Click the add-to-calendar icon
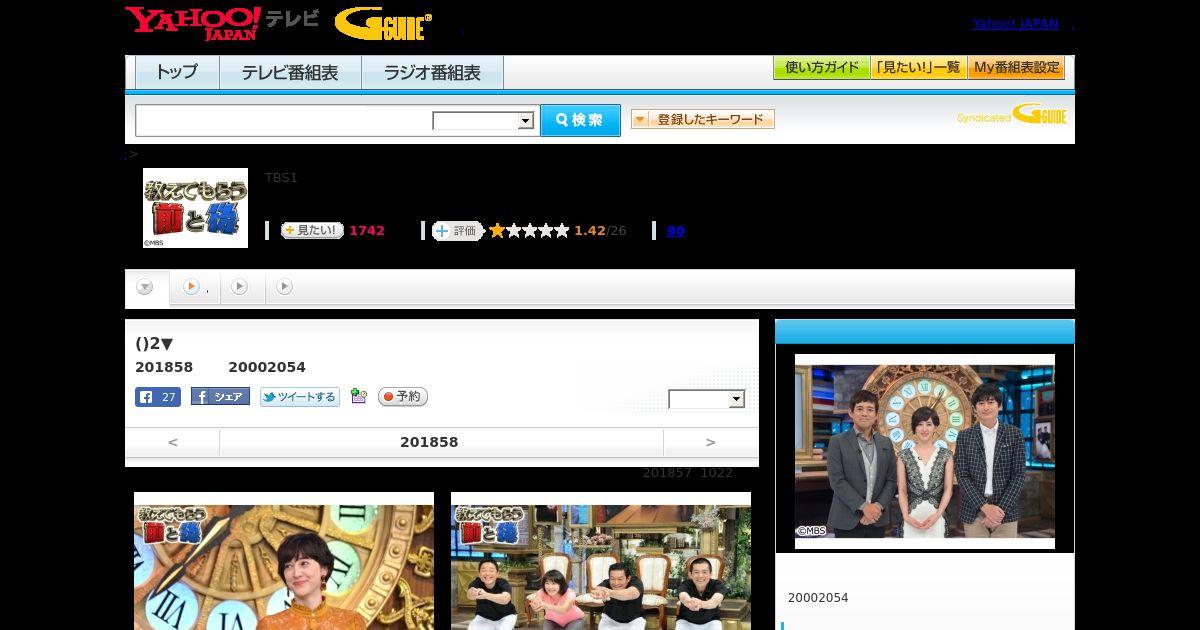1200x630 pixels. click(359, 397)
